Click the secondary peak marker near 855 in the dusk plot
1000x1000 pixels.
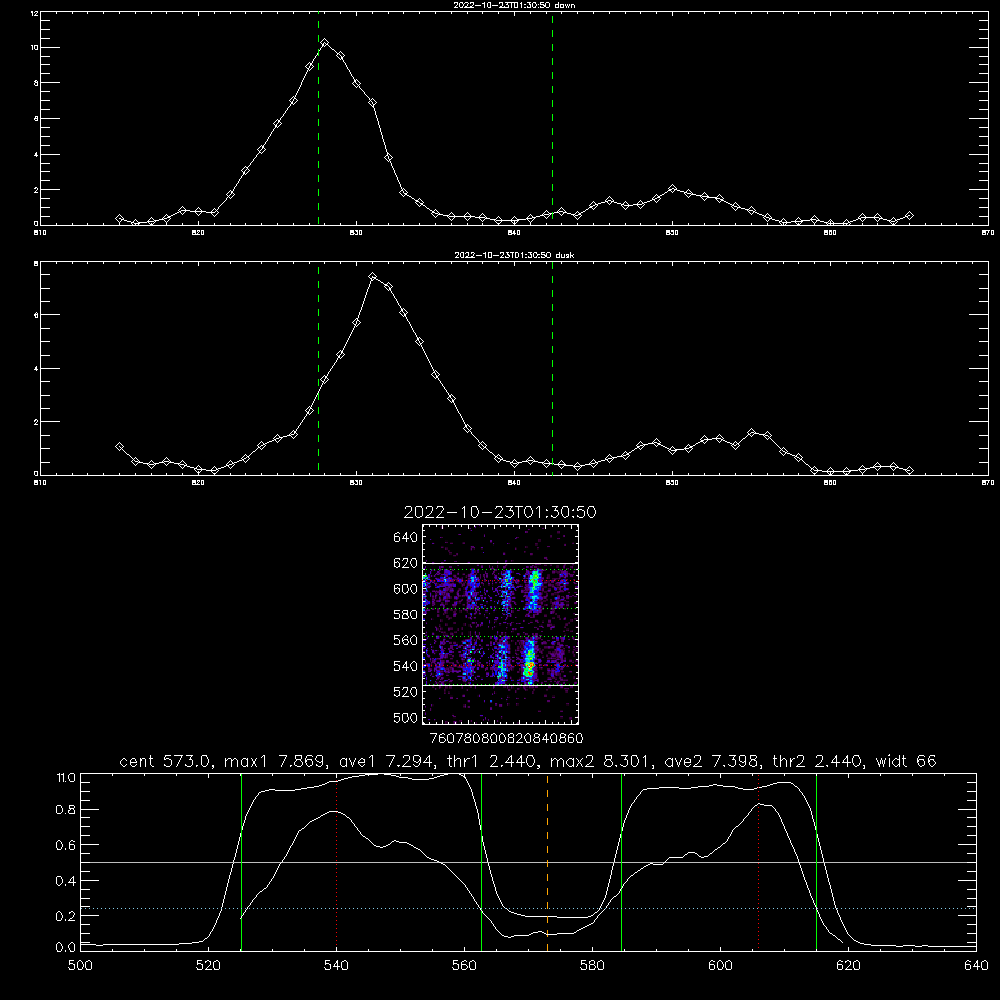pyautogui.click(x=751, y=432)
